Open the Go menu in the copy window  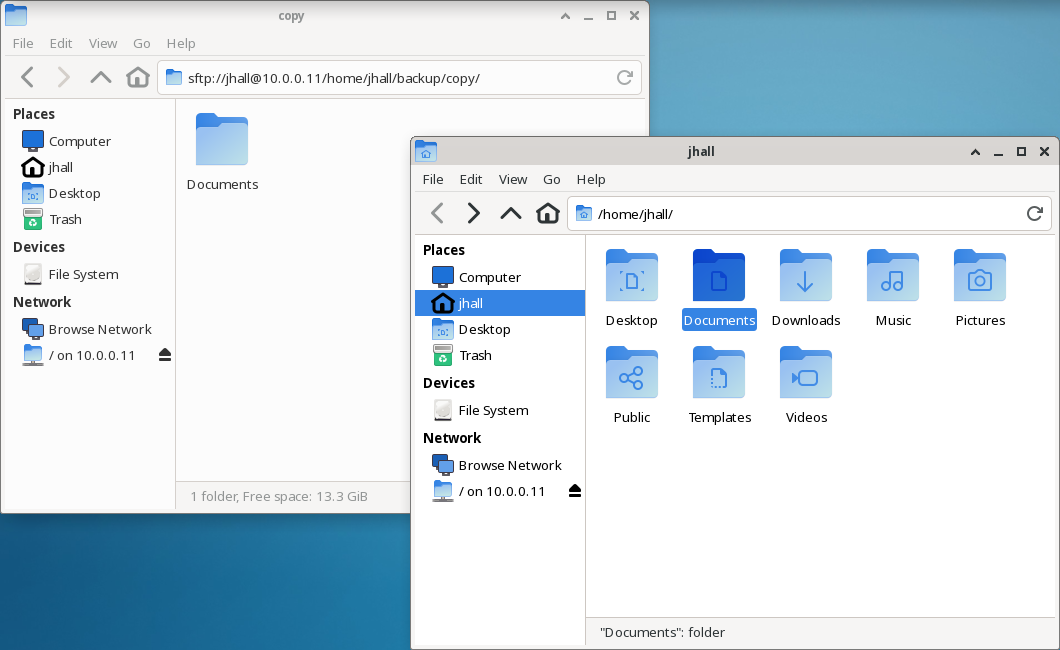pyautogui.click(x=141, y=43)
